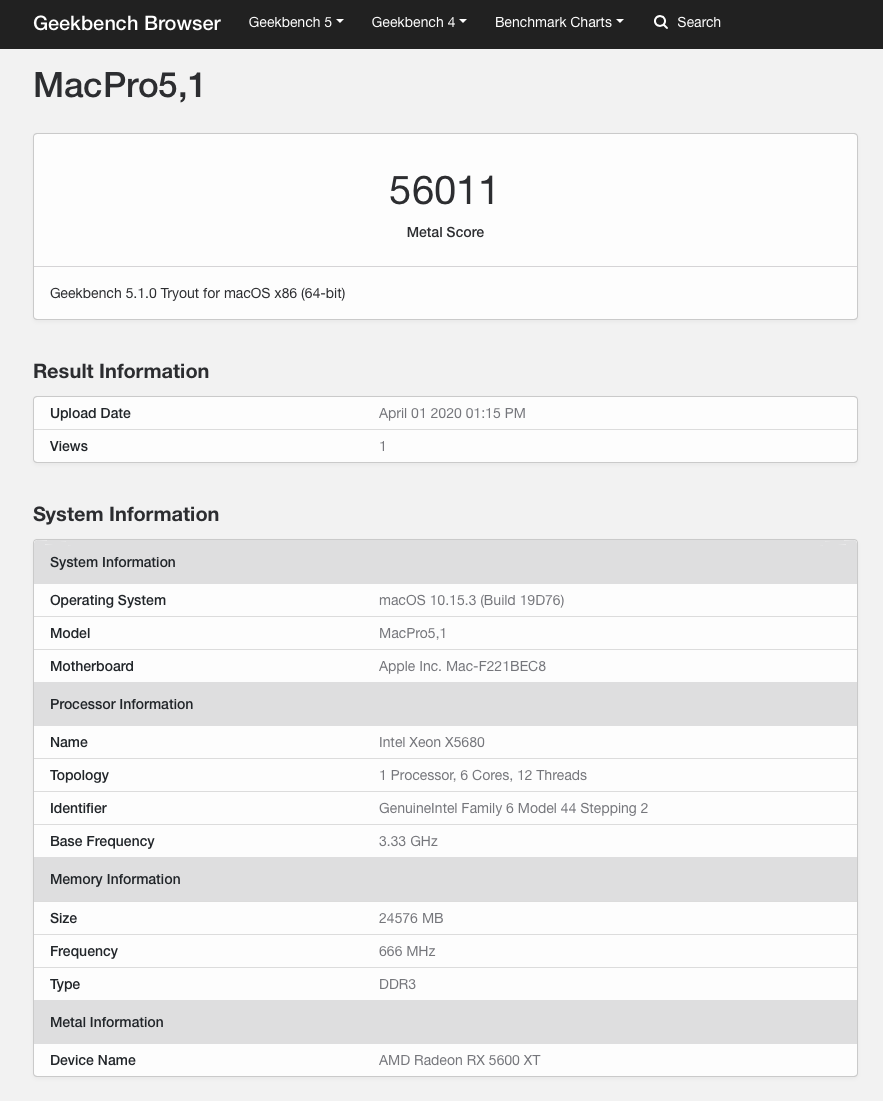
Task: Click the Base Frequency row label
Action: pos(102,841)
